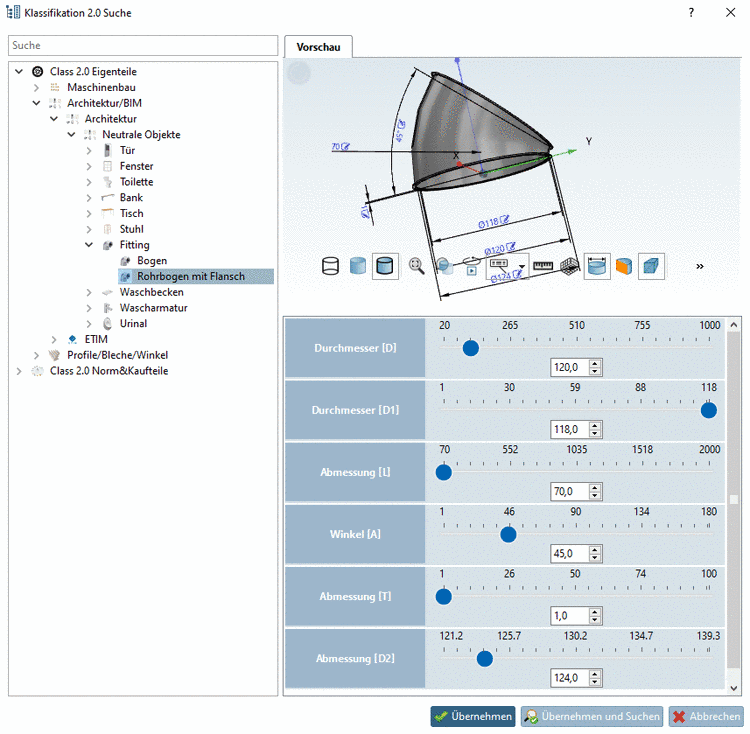Expand Class 2.0 Norm&Kaufteile node
This screenshot has height=734, width=750.
point(19,371)
